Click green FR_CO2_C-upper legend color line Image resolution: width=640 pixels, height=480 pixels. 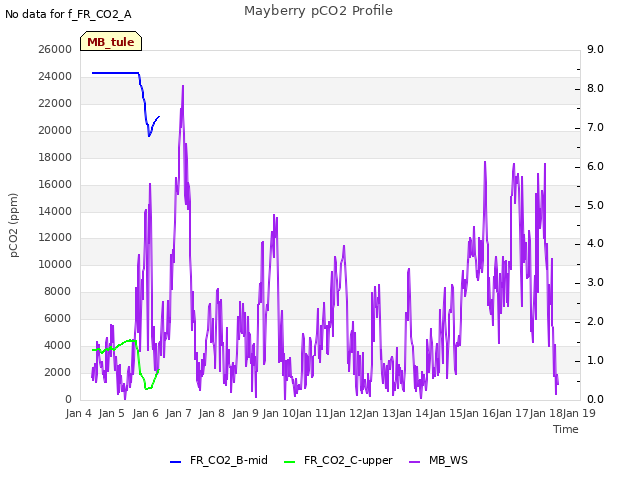coord(289,462)
